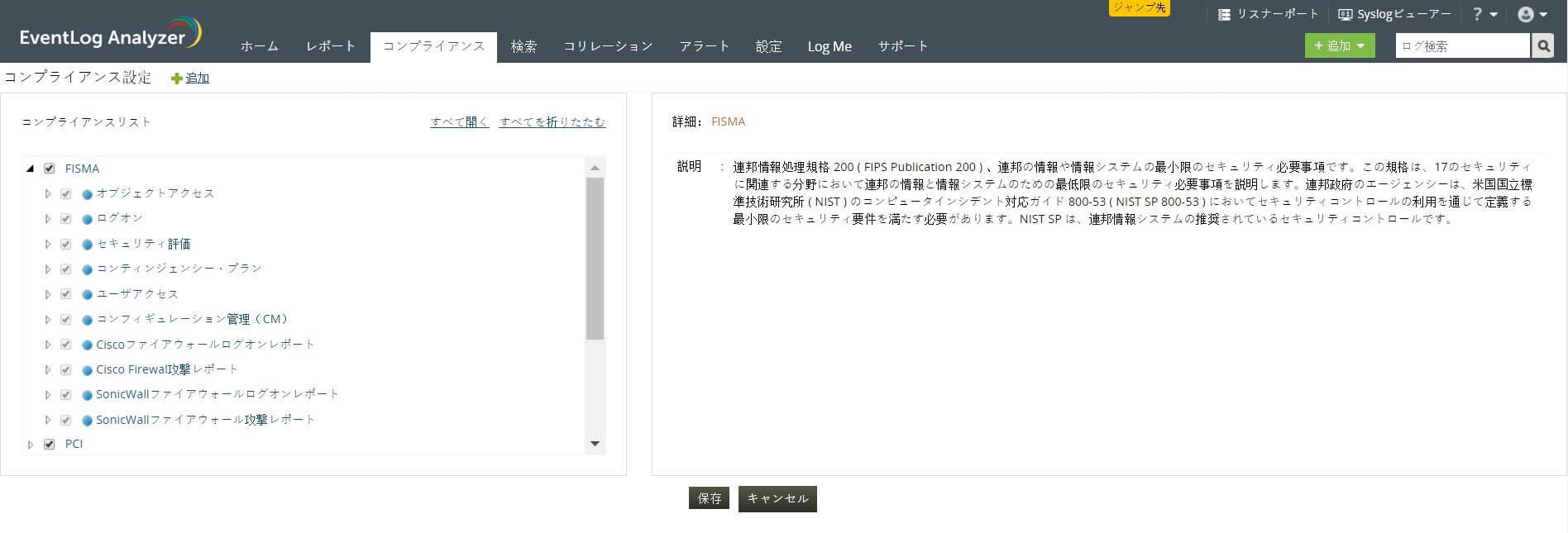Viewport: 1568px width, 533px height.
Task: Expand the Cisco Firewall攻撃レポート node
Action: (47, 370)
